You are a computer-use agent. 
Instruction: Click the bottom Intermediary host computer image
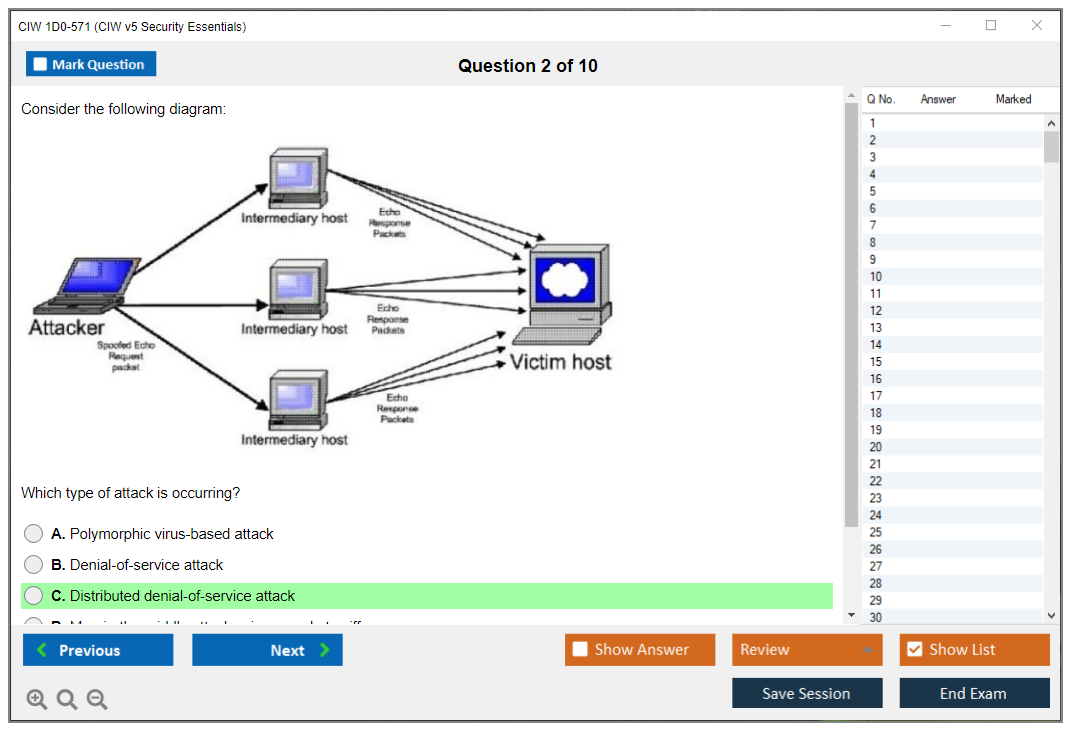296,400
